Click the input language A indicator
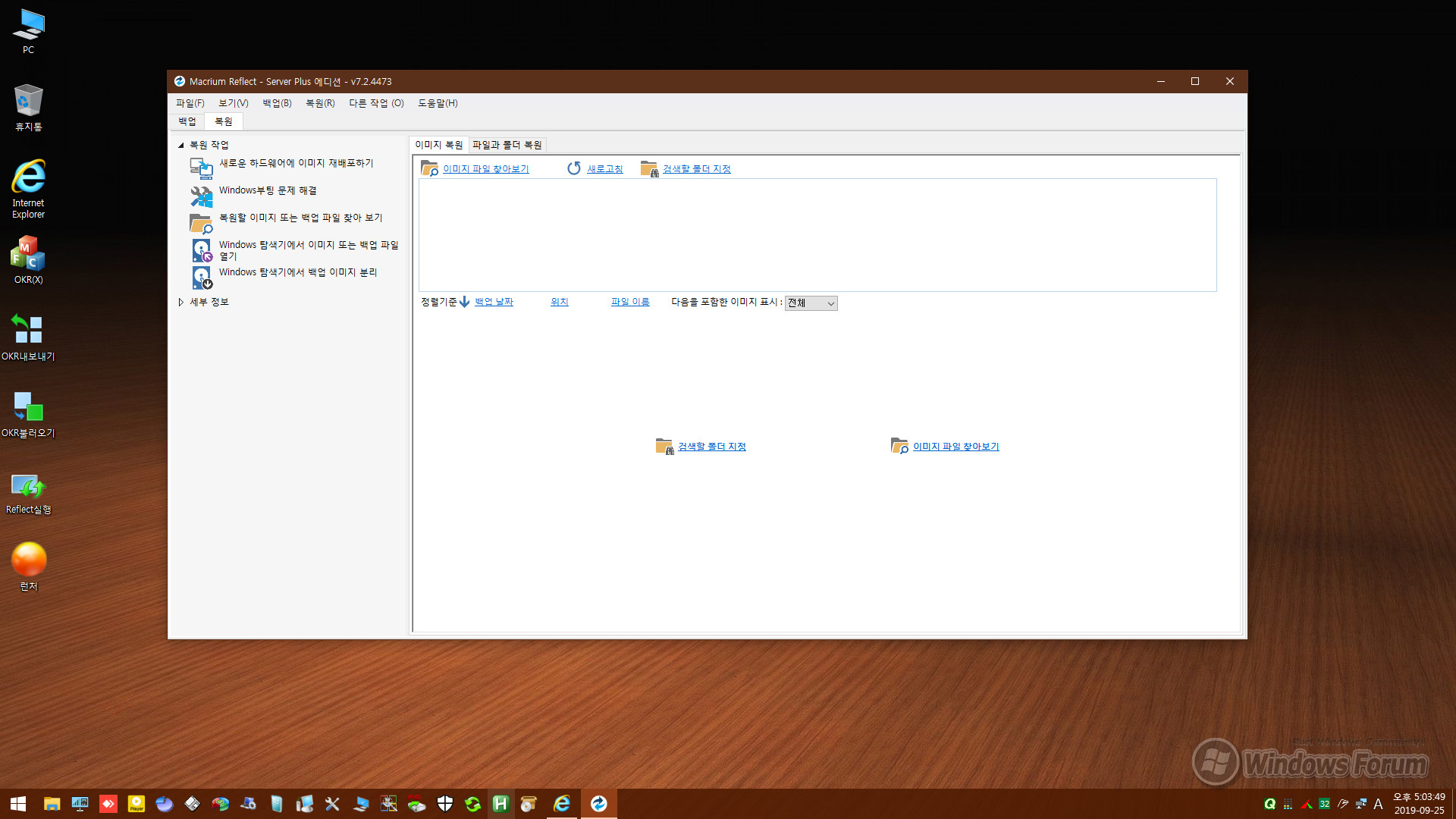The width and height of the screenshot is (1456, 819). (x=1378, y=804)
